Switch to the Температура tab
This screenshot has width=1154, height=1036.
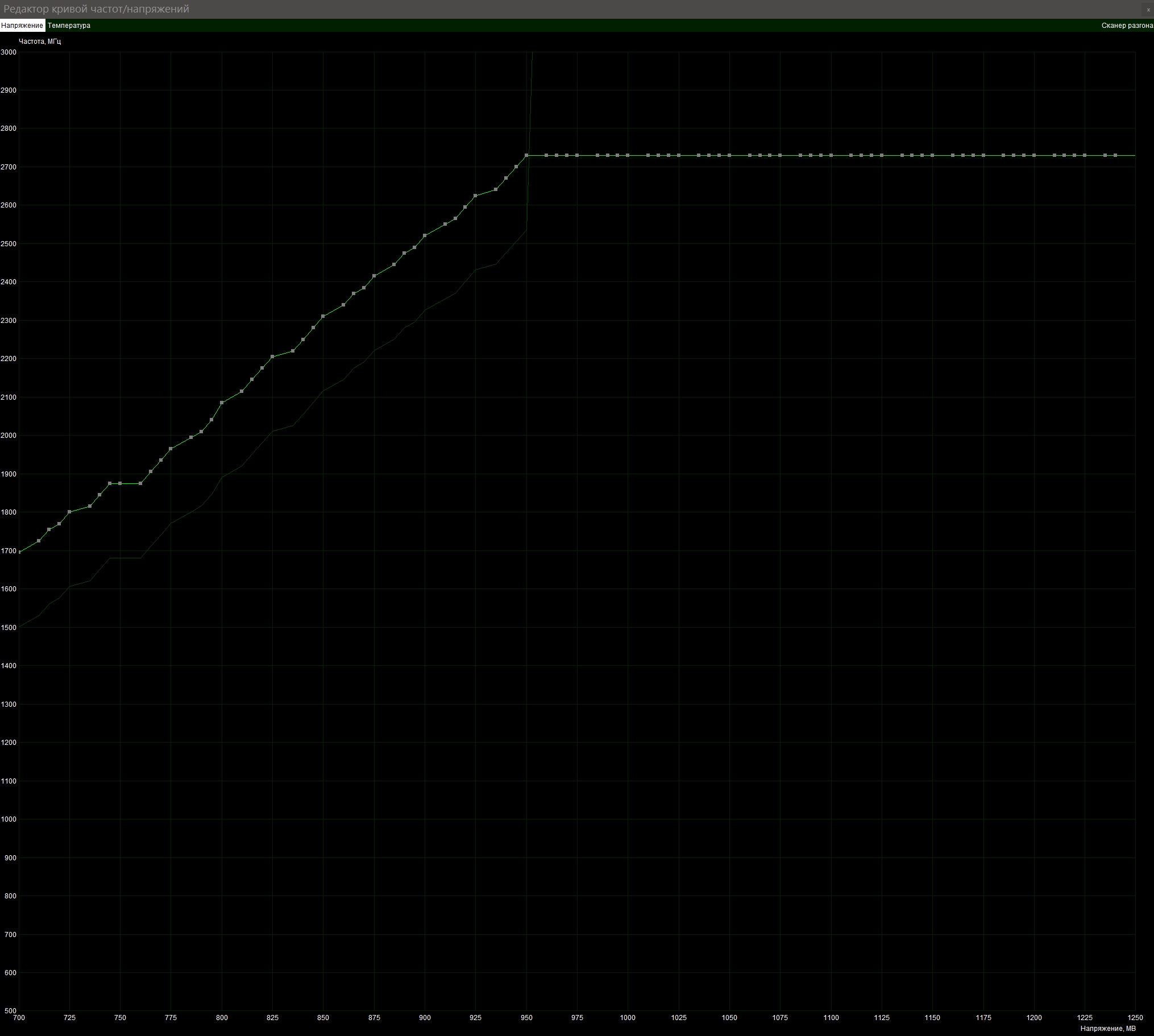pos(69,26)
